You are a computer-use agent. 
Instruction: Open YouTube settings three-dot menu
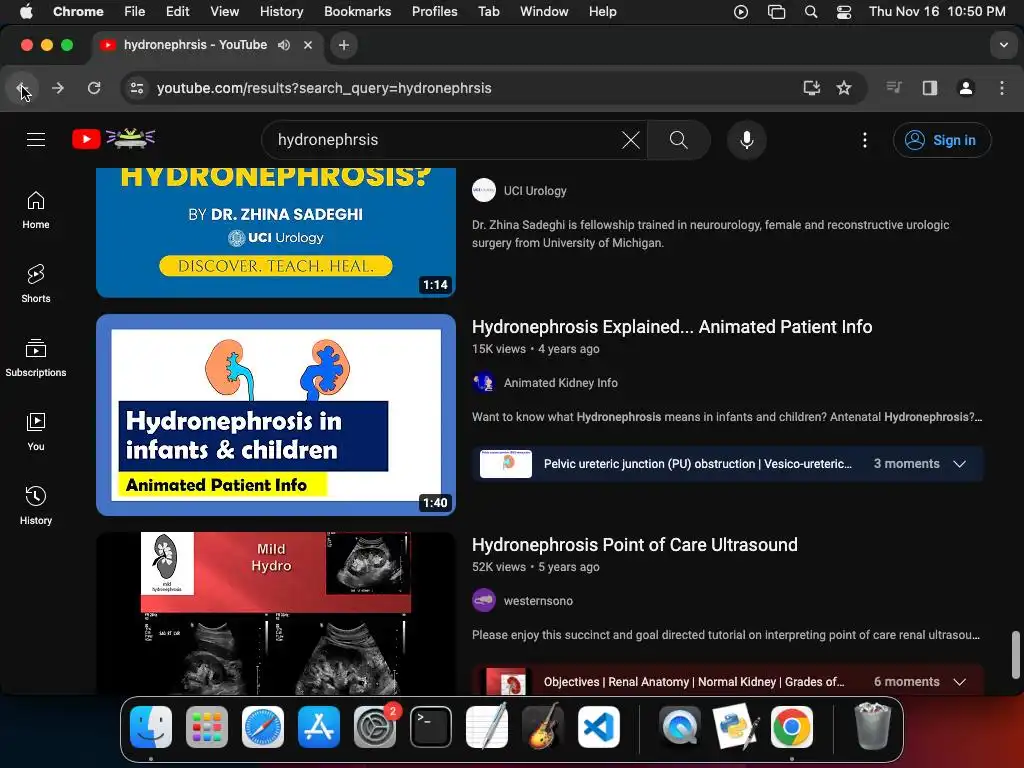(x=865, y=140)
